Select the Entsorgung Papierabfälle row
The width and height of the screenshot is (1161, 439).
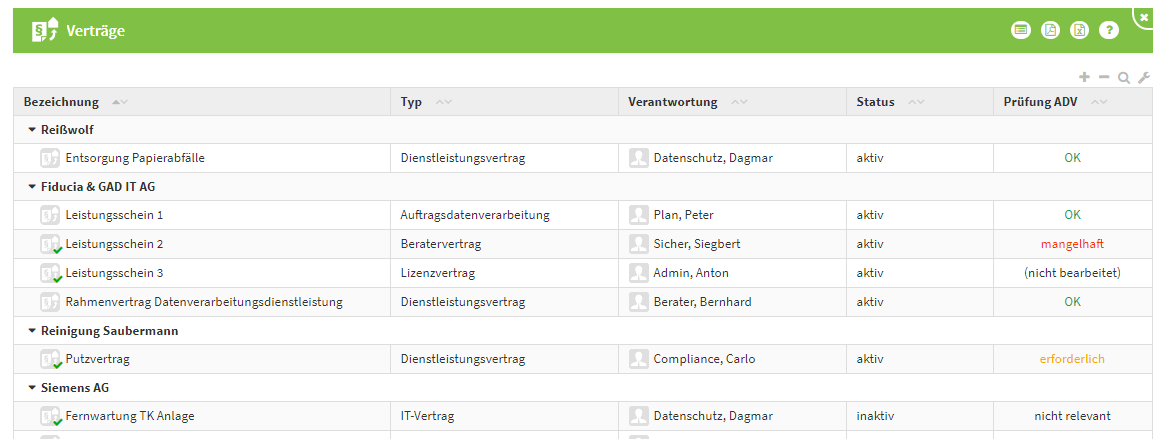coord(135,158)
